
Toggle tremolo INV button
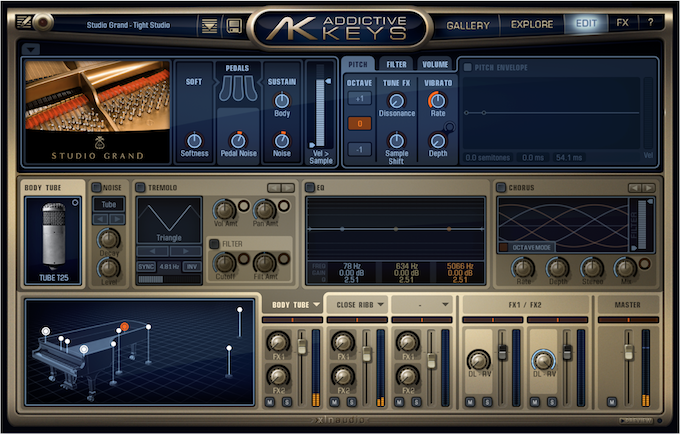tap(192, 266)
